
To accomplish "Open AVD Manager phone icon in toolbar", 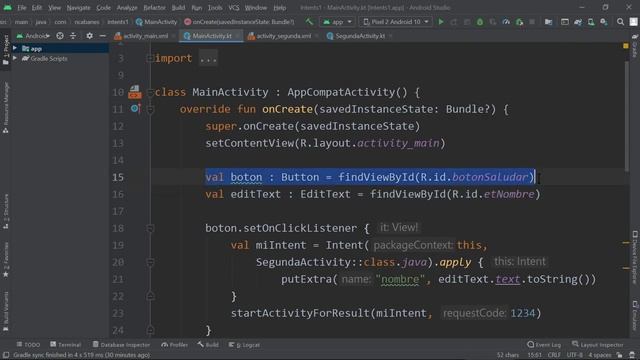I will [591, 22].
